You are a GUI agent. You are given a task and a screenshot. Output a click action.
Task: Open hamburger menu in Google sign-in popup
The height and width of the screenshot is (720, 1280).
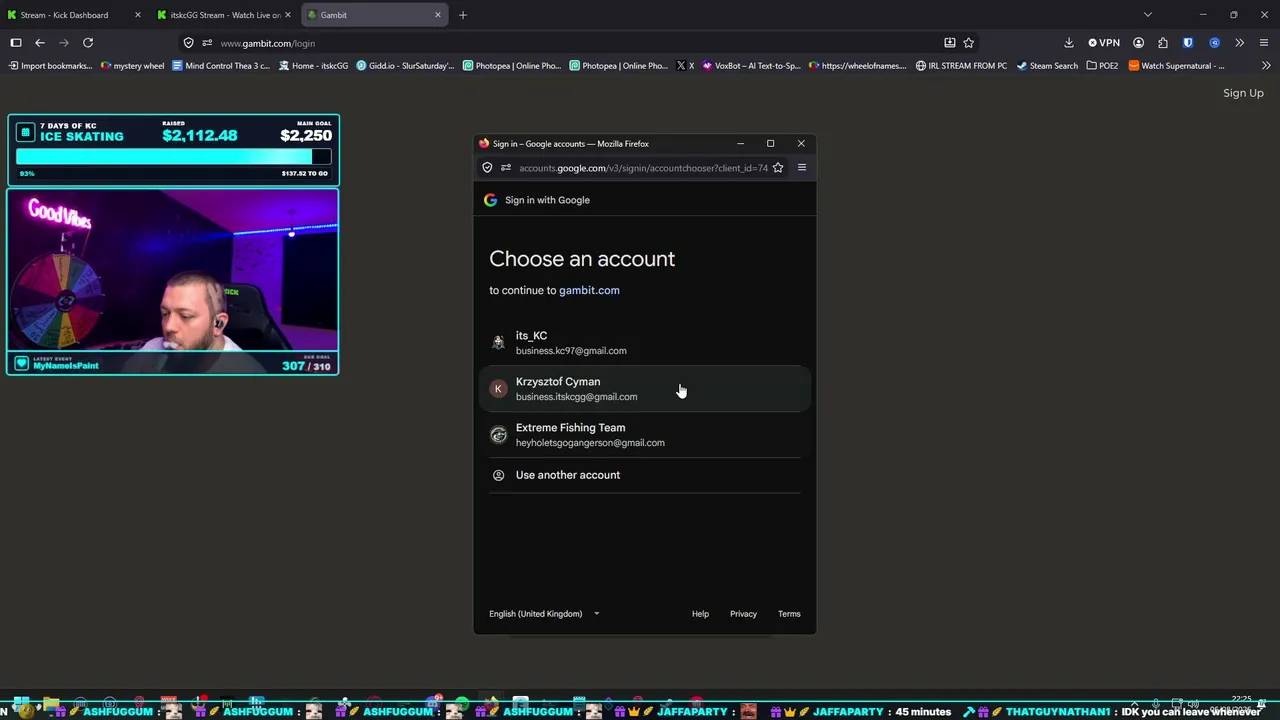pos(801,168)
